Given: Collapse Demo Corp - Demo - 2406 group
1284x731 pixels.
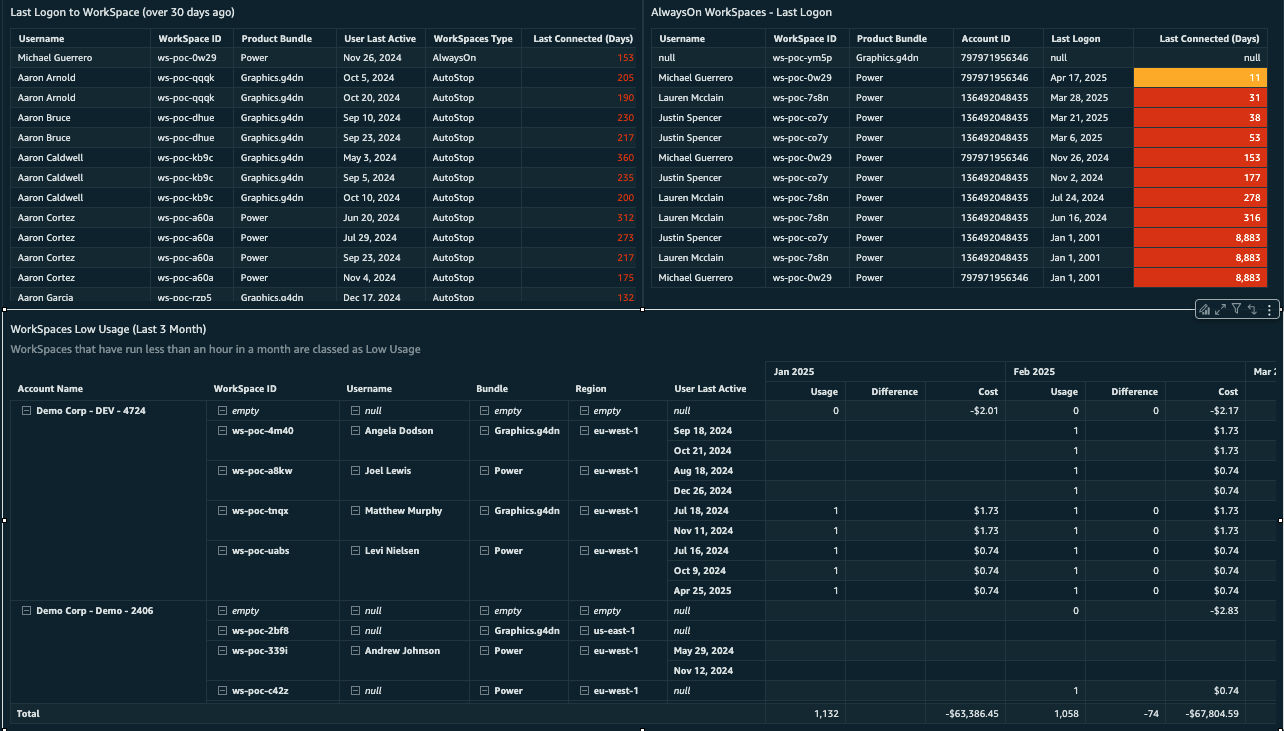Looking at the screenshot, I should pos(26,611).
